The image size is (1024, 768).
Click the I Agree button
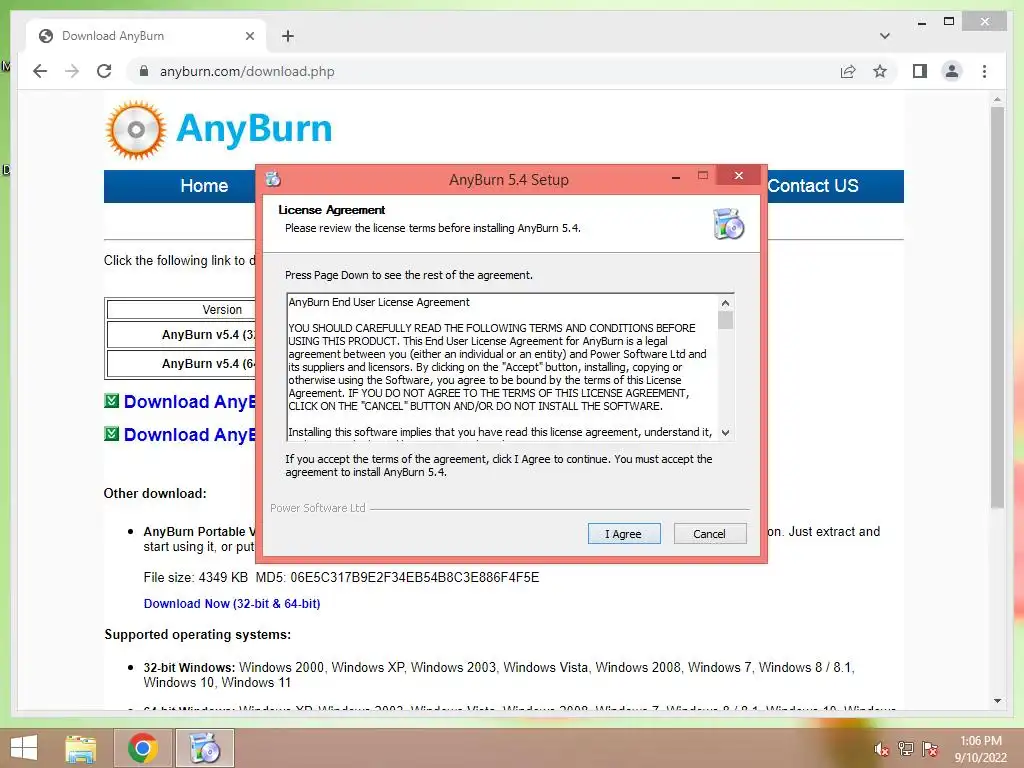(x=624, y=534)
